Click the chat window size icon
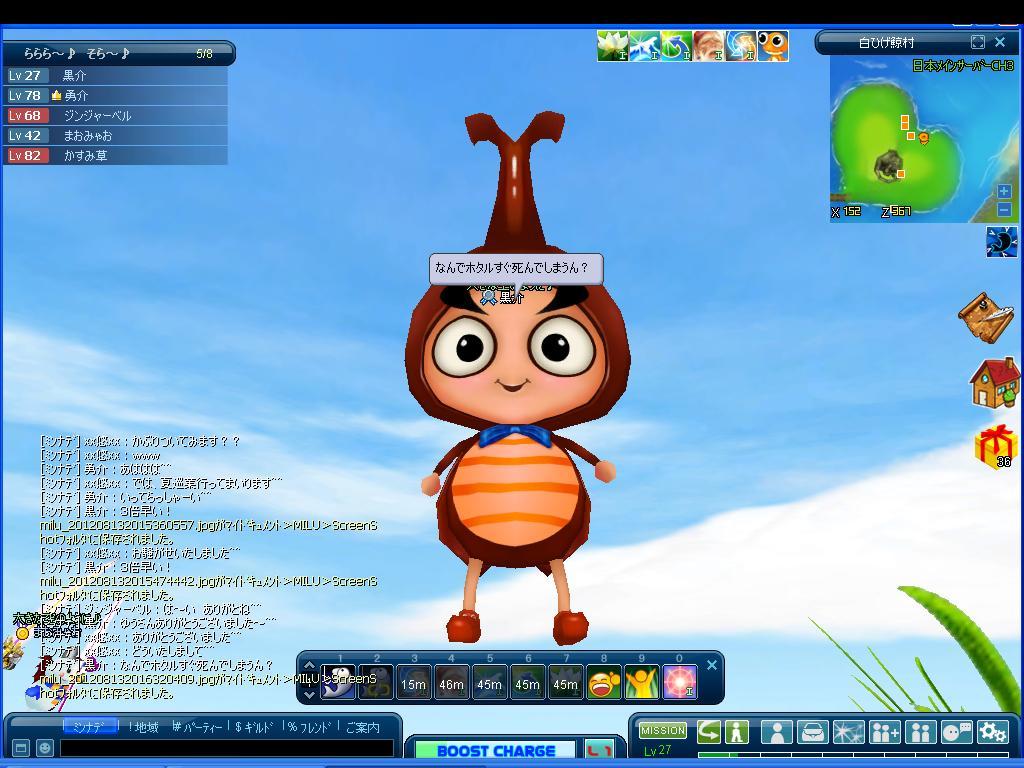 click(21, 748)
